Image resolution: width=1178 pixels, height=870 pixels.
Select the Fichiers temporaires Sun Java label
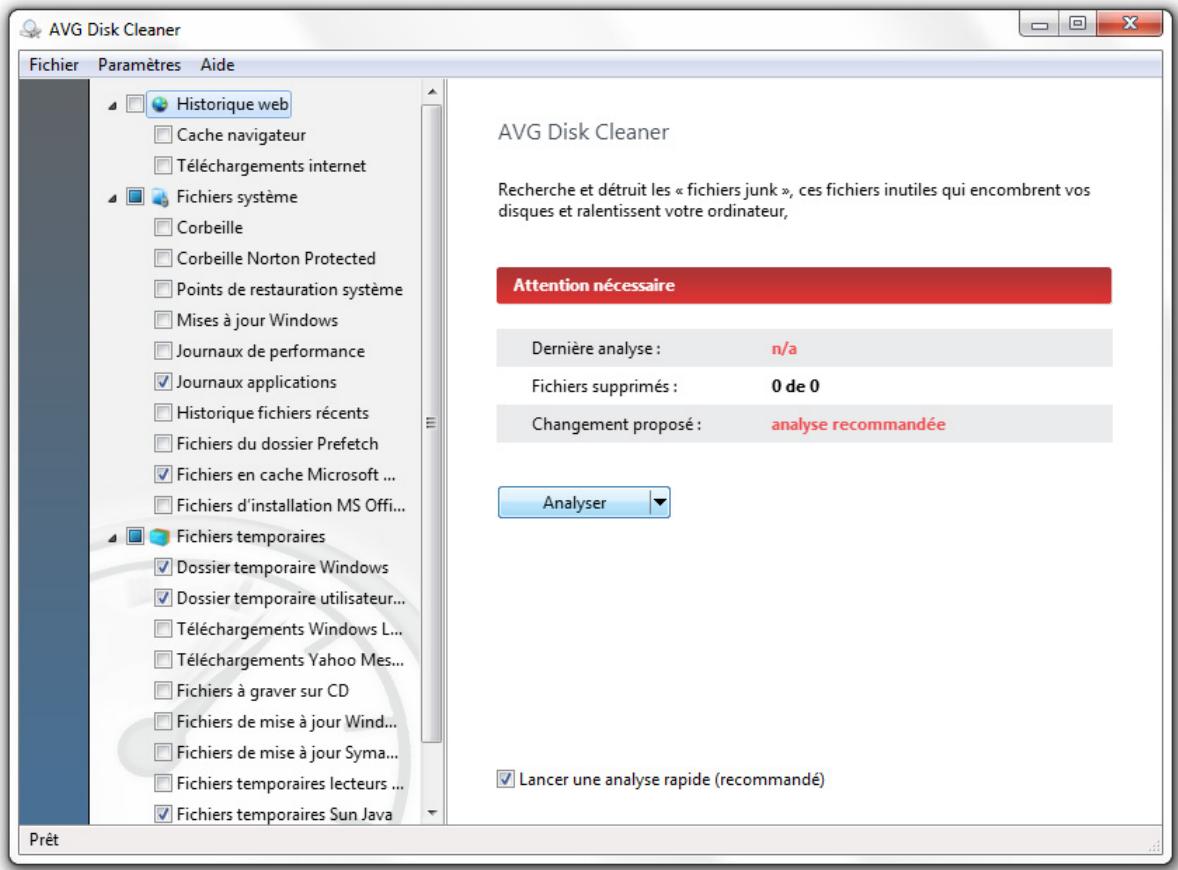point(284,814)
